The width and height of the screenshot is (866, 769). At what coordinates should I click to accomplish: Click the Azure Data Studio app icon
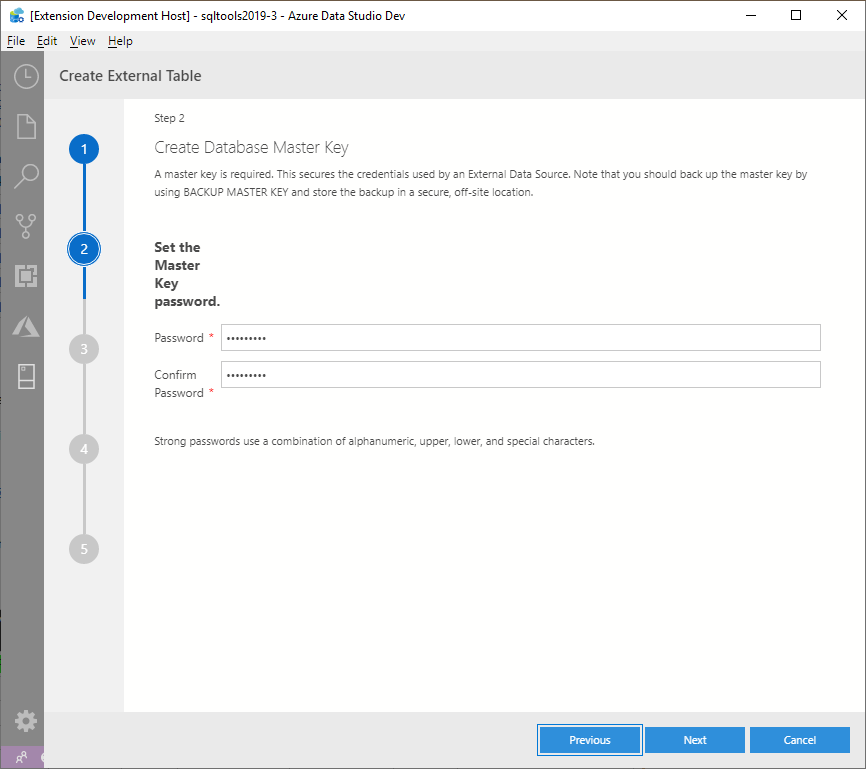click(17, 15)
